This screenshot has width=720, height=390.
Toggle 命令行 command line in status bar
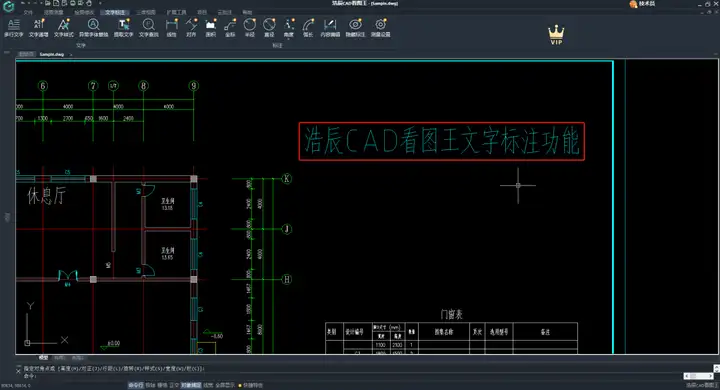pyautogui.click(x=135, y=385)
